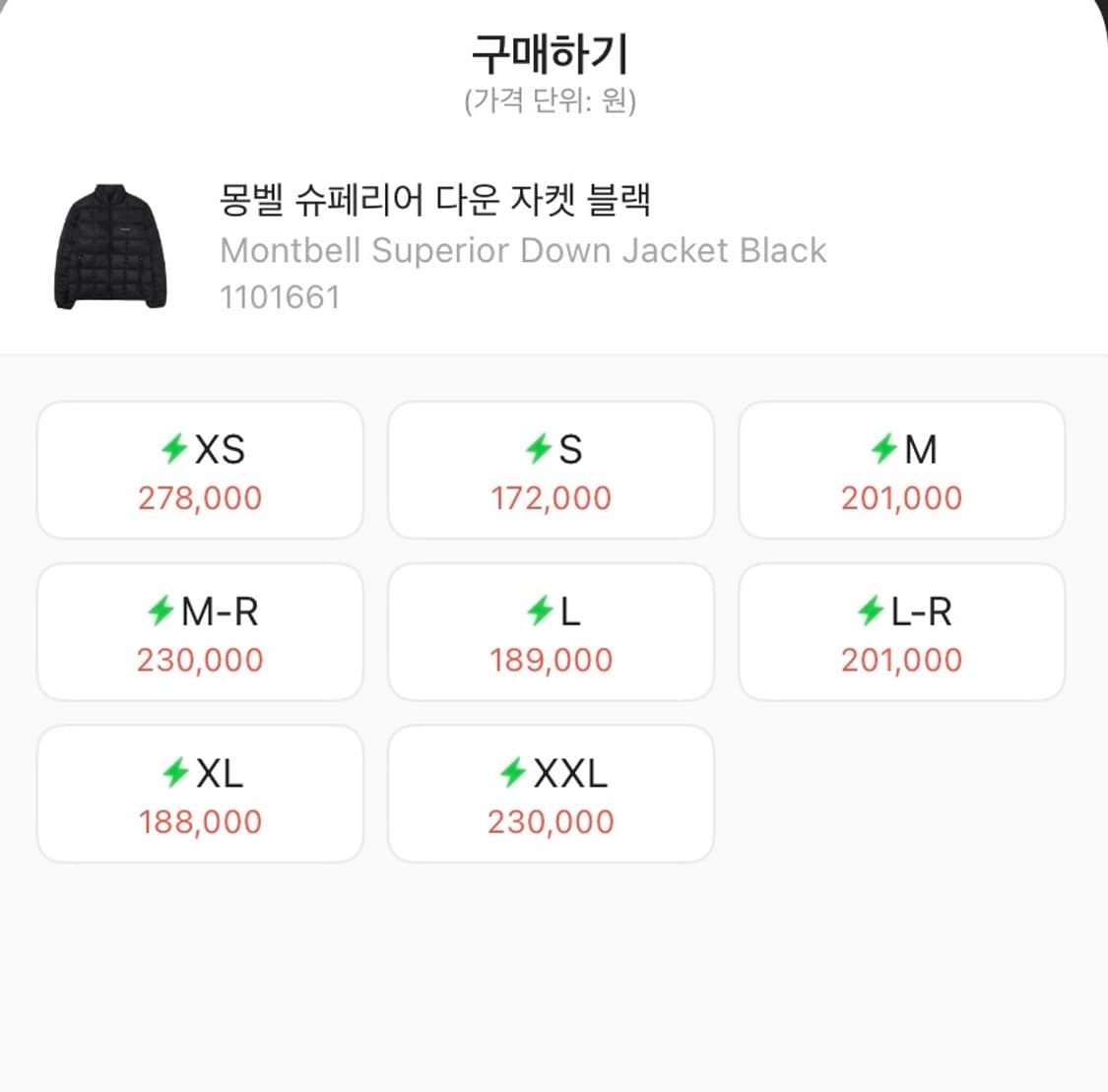Select the XL size priced 188,000
This screenshot has width=1108, height=1092.
click(199, 794)
